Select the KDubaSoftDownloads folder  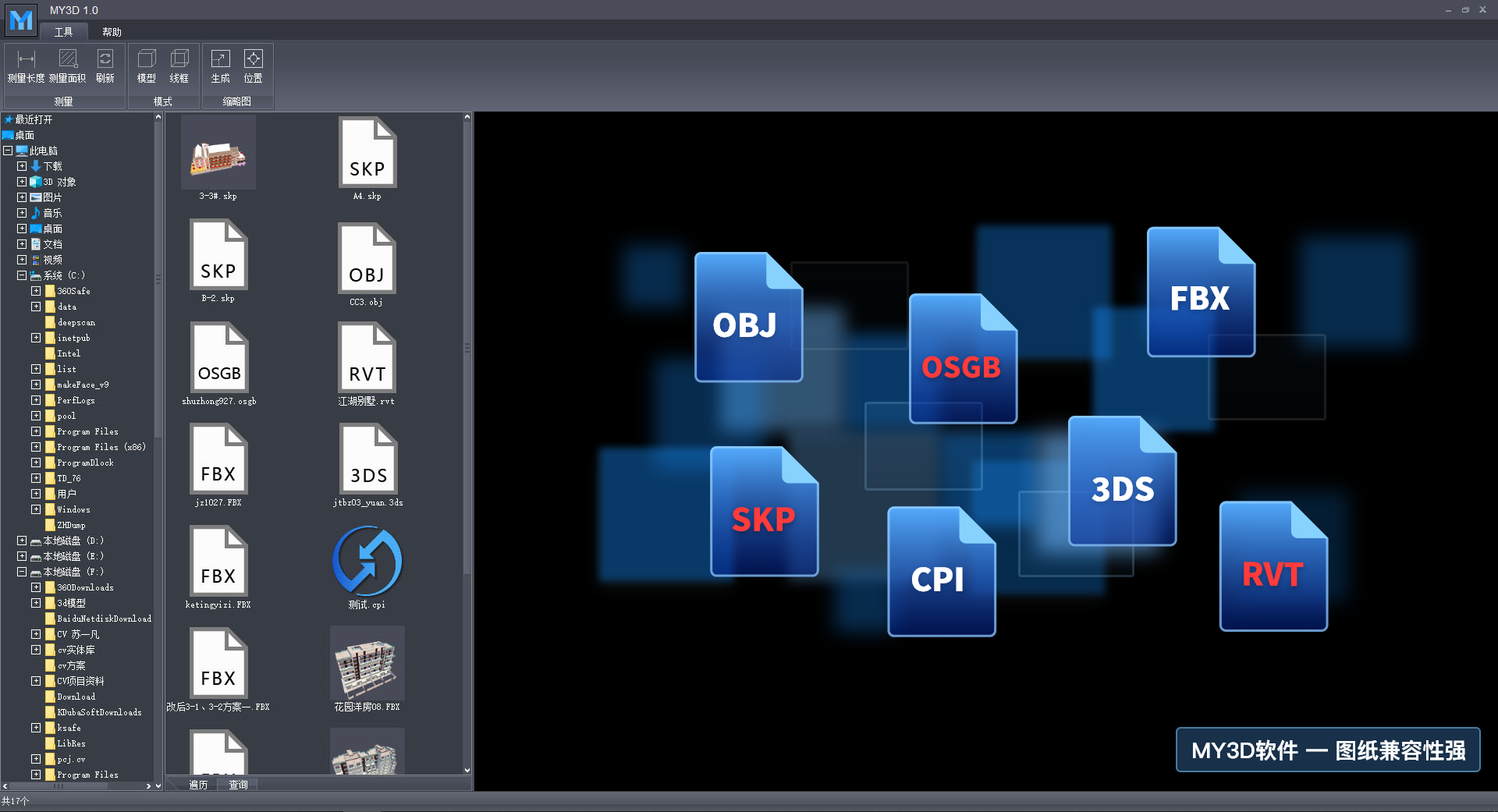click(94, 712)
